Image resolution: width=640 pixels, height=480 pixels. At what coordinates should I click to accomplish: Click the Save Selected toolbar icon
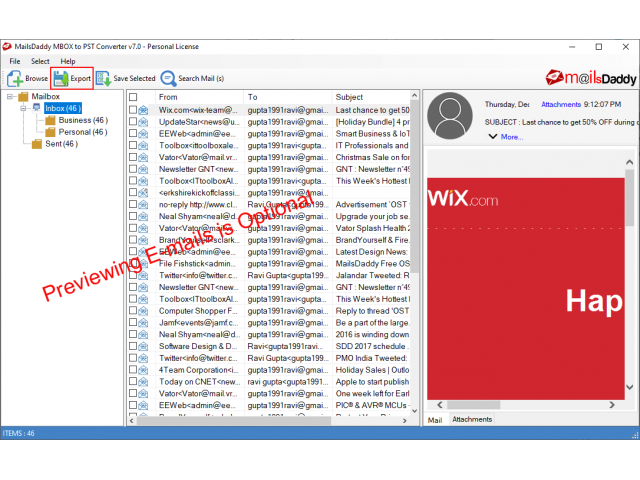(x=103, y=78)
